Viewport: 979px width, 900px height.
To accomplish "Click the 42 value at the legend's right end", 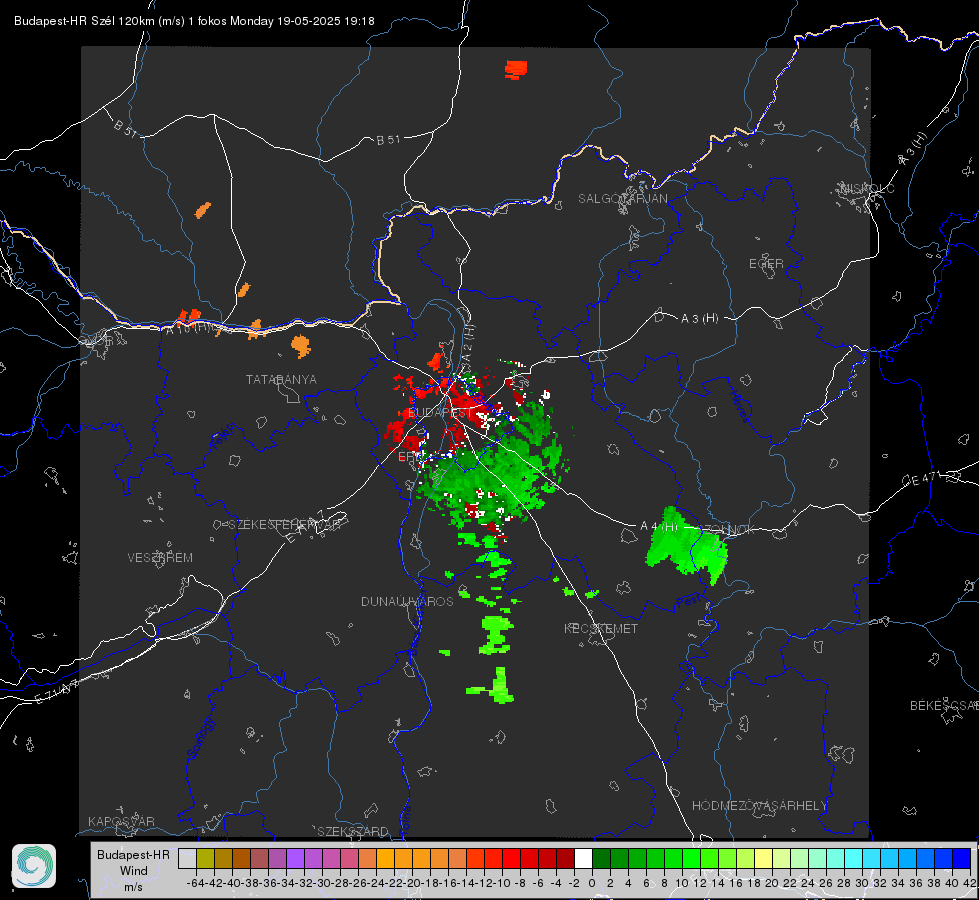I will pyautogui.click(x=969, y=883).
